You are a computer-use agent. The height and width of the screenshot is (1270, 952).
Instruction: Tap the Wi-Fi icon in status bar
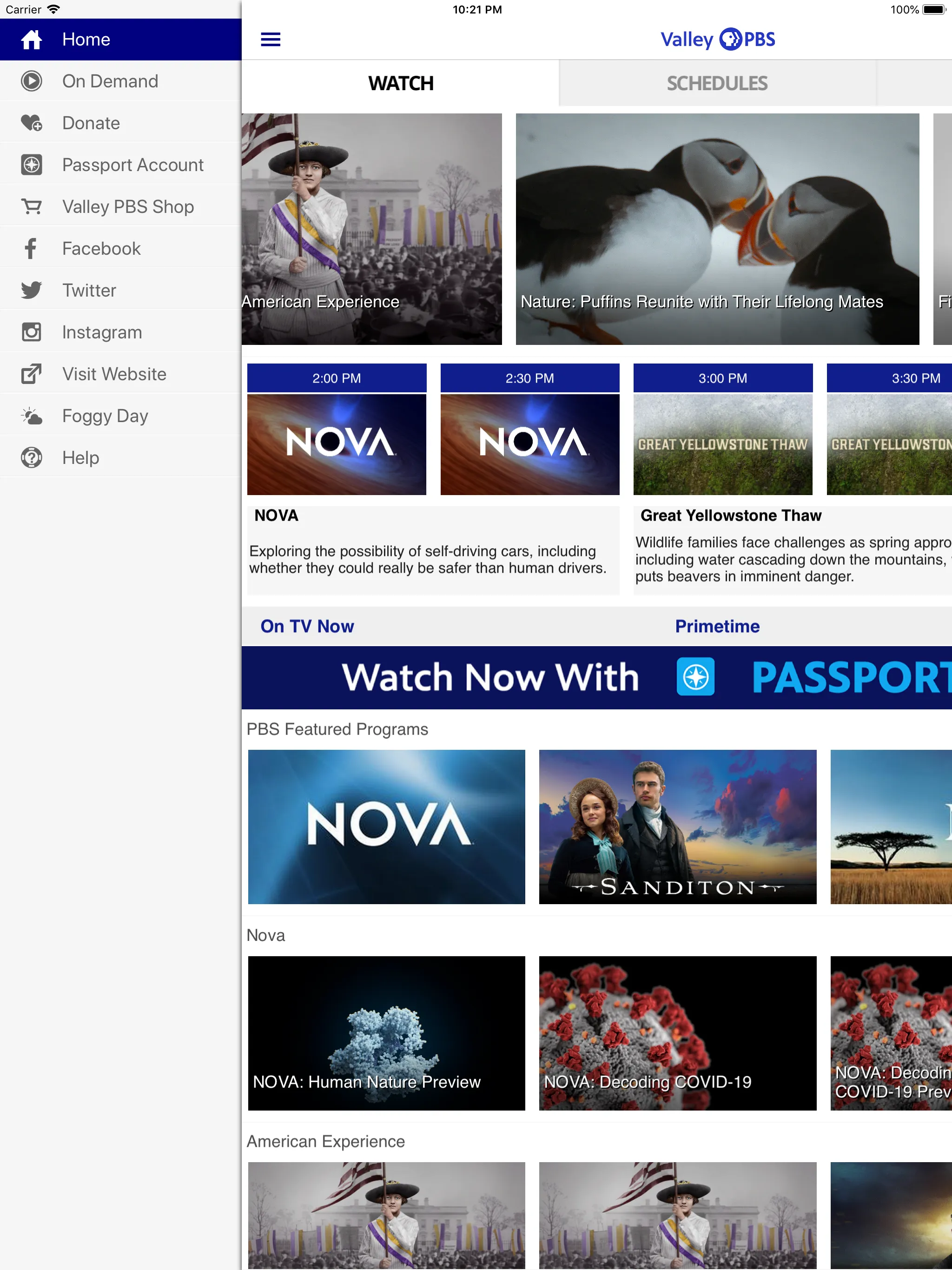pyautogui.click(x=53, y=9)
